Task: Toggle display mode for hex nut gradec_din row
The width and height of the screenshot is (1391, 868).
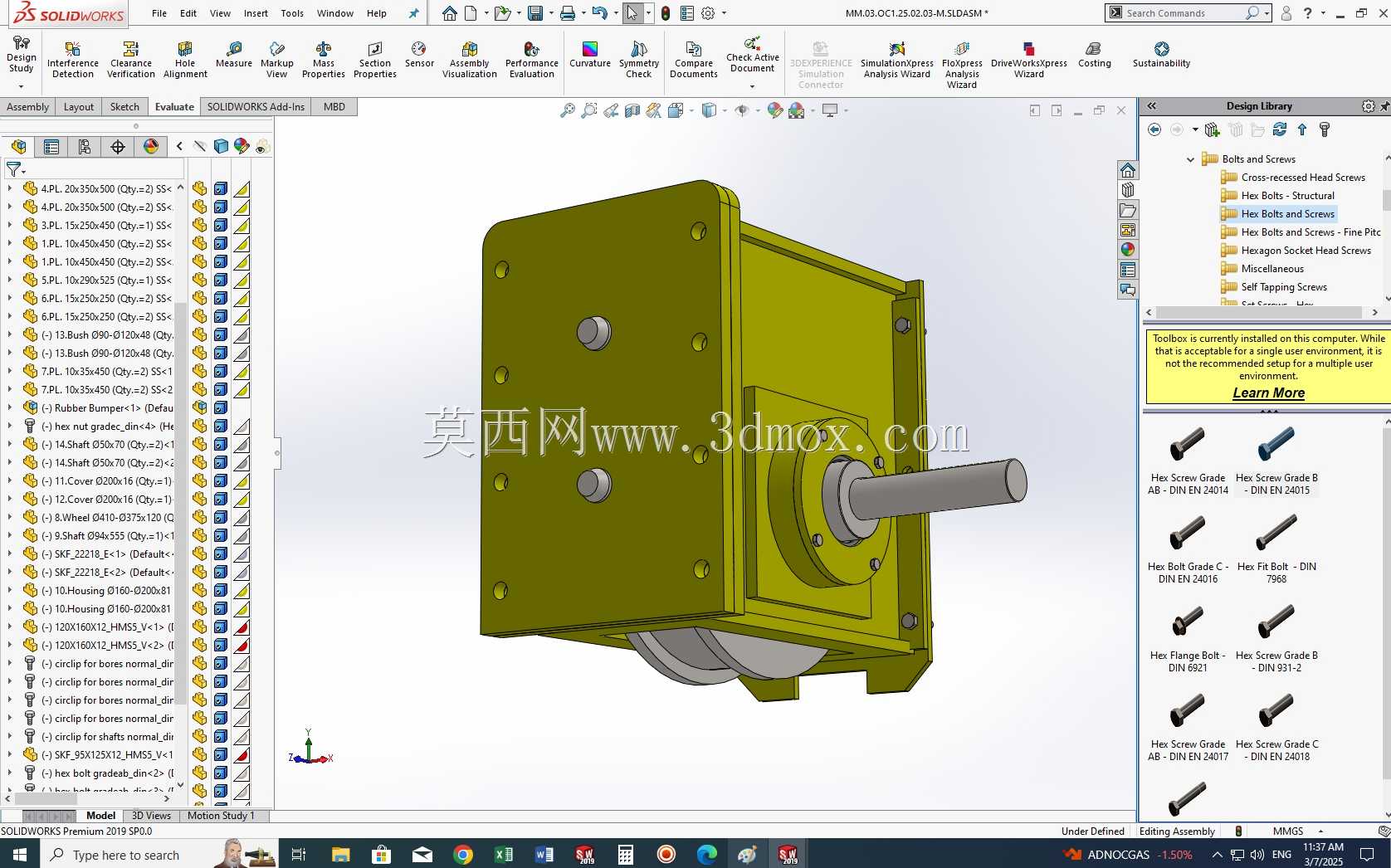Action: click(221, 426)
